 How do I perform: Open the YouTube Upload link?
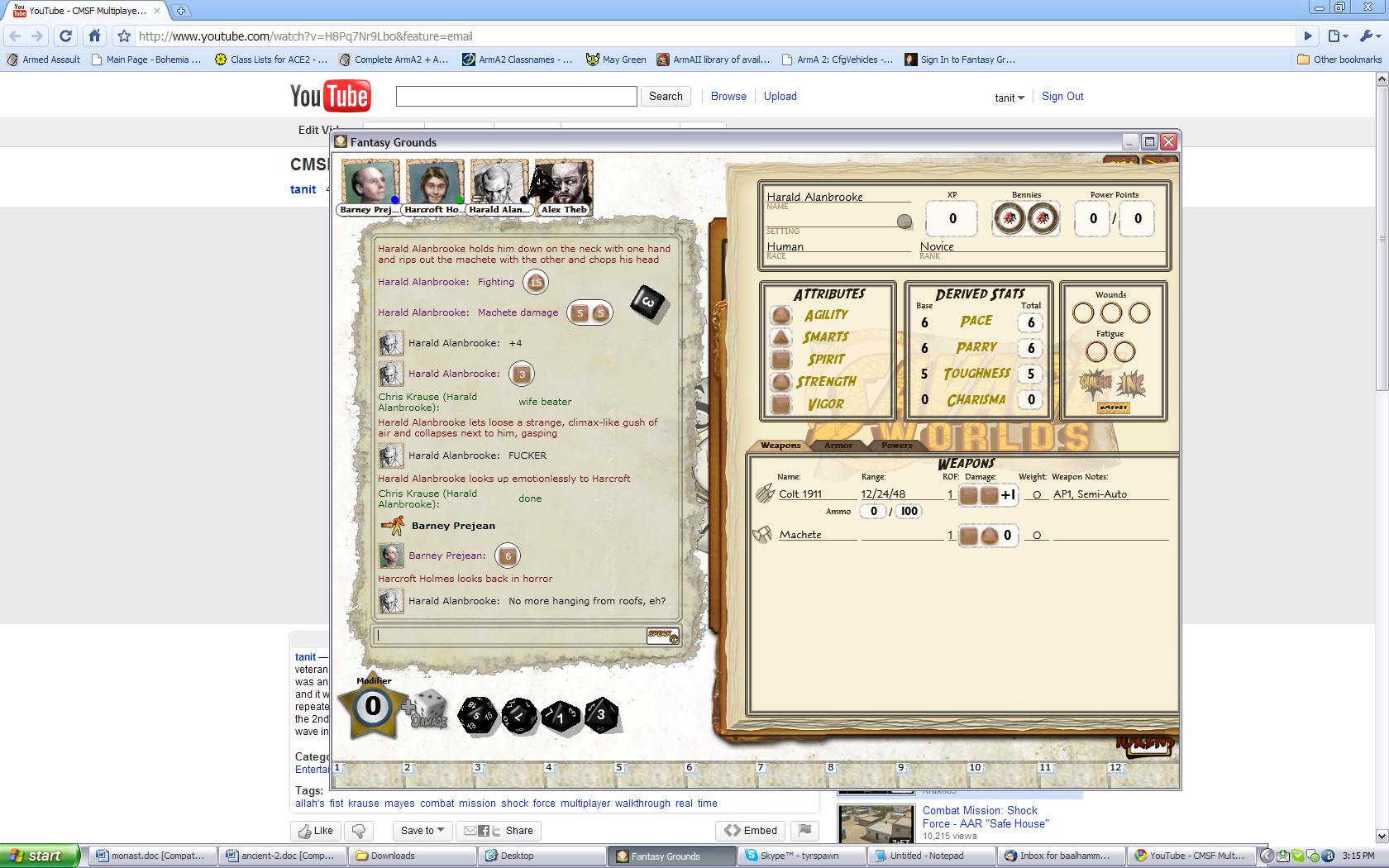pyautogui.click(x=780, y=96)
